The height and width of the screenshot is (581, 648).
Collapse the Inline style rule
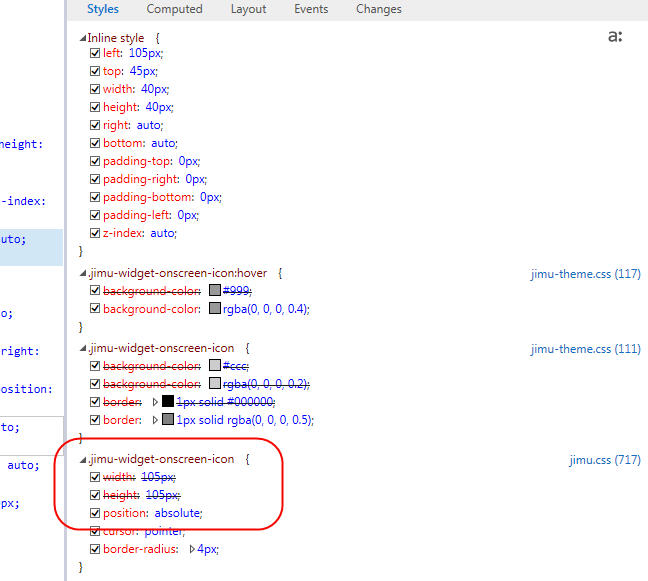[x=83, y=38]
